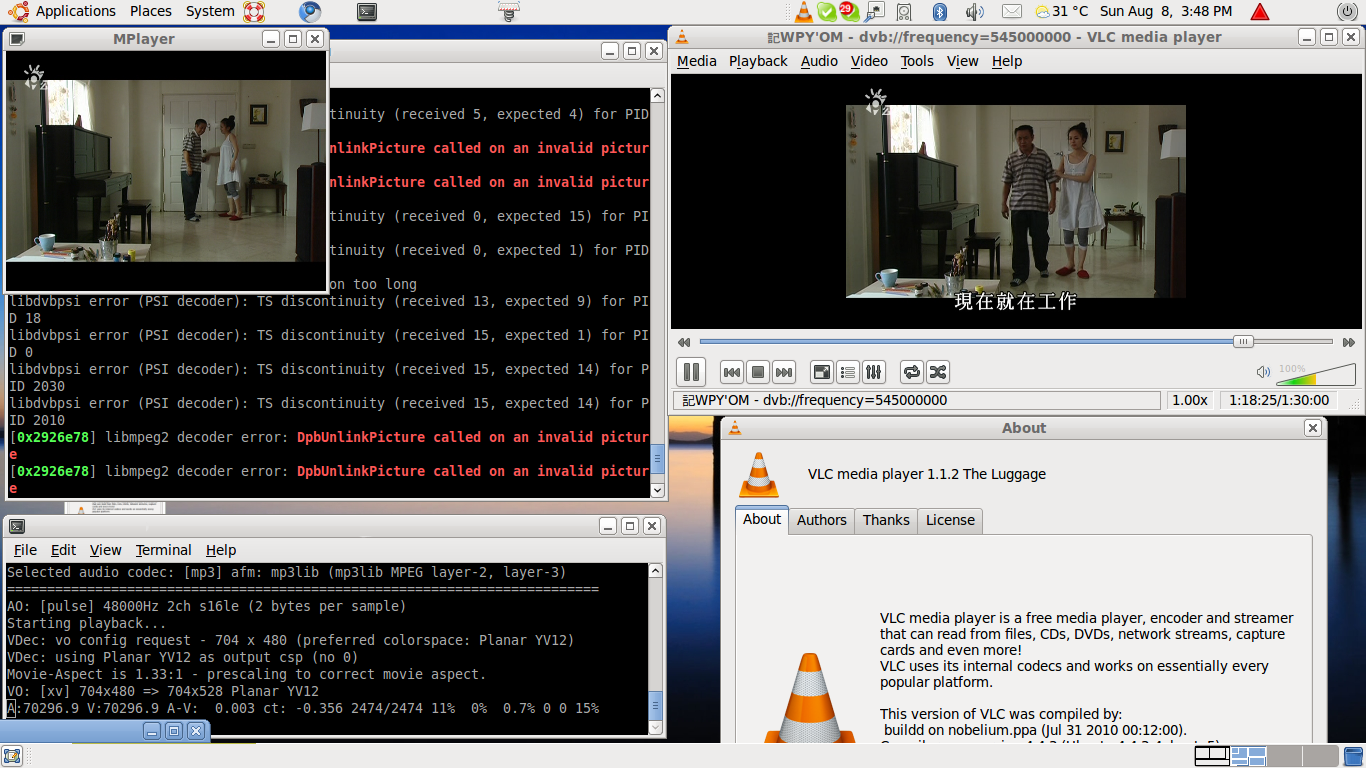Screen dimensions: 1366x768
Task: Open terminal File menu
Action: [x=25, y=550]
